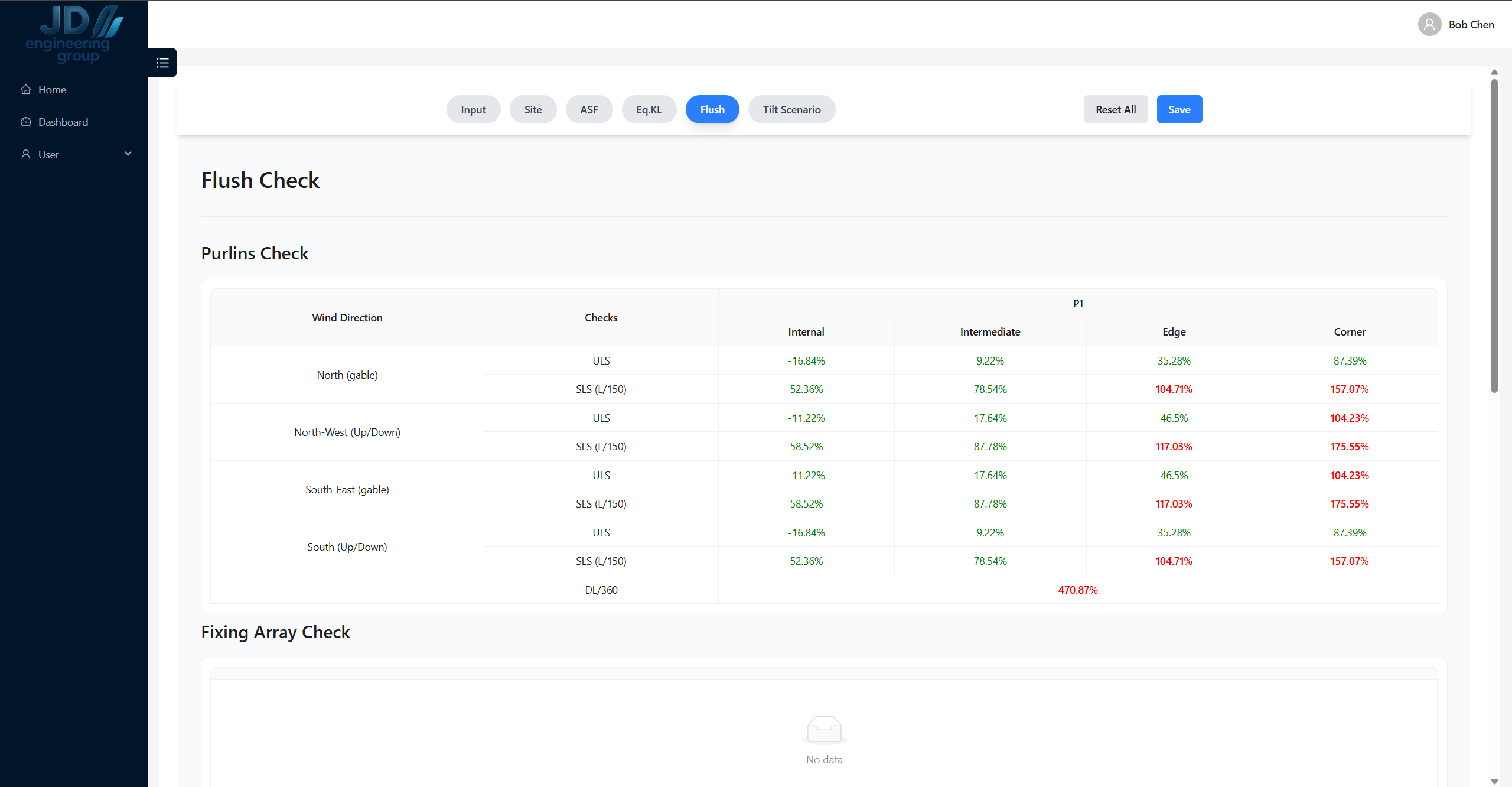The width and height of the screenshot is (1512, 787).
Task: Click Bob Chen's avatar icon
Action: pyautogui.click(x=1429, y=24)
